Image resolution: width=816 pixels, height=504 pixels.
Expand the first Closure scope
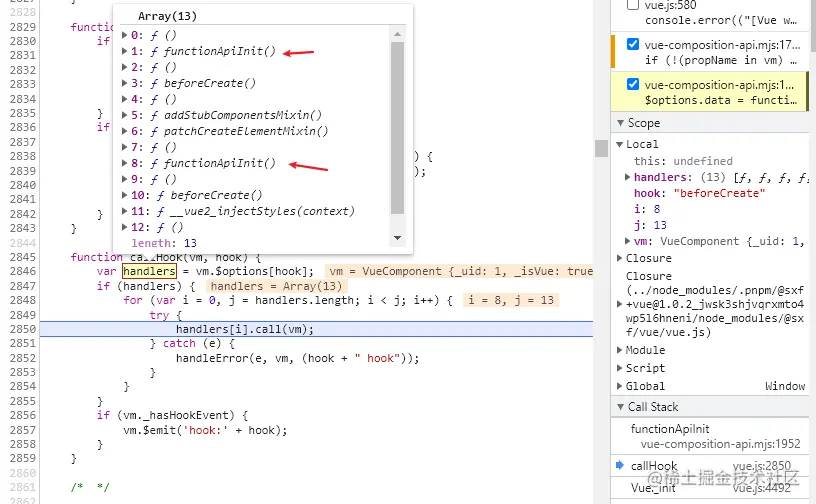tap(619, 258)
